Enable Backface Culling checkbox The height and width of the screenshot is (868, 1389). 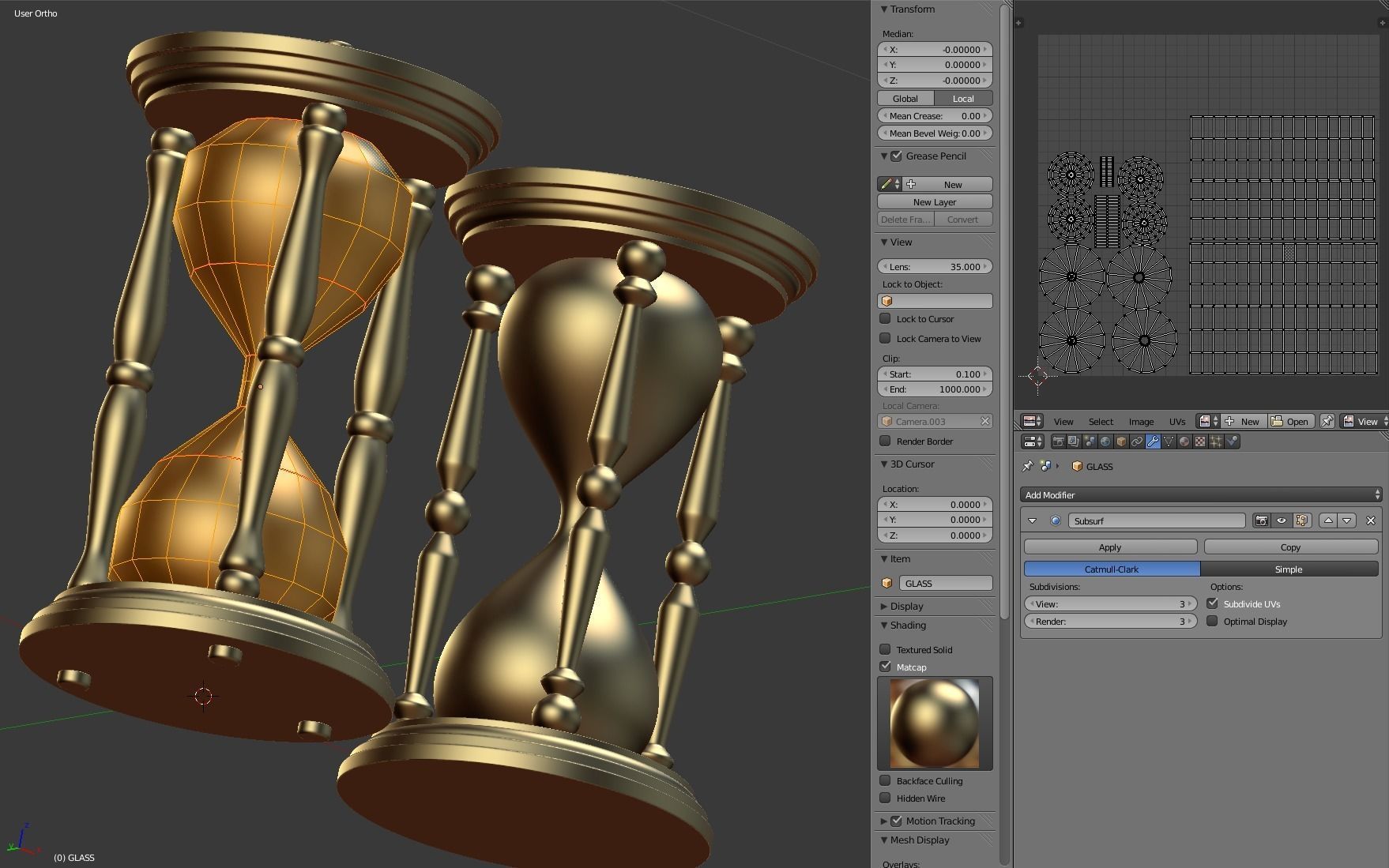[885, 780]
